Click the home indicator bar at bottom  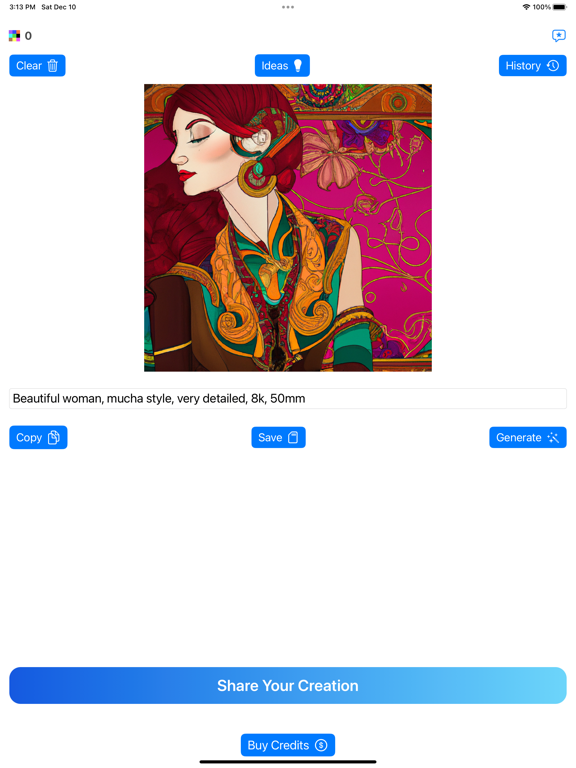click(288, 762)
